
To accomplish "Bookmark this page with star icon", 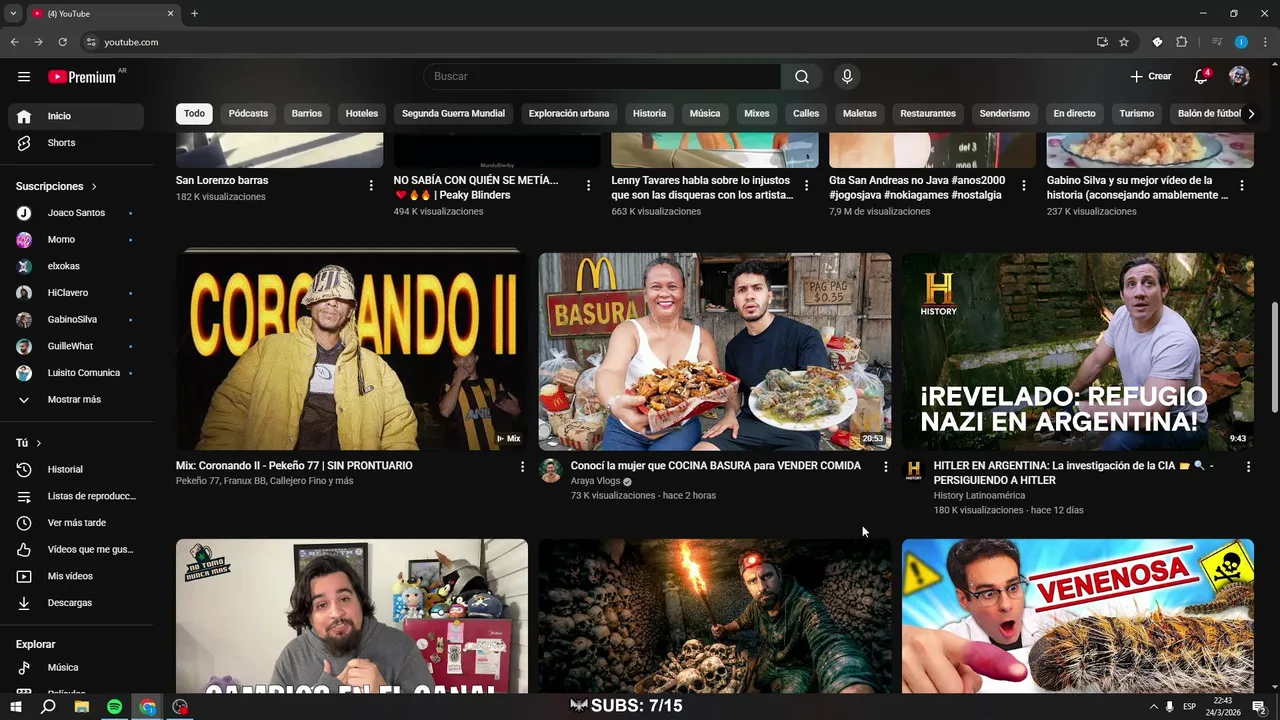I will coord(1124,42).
